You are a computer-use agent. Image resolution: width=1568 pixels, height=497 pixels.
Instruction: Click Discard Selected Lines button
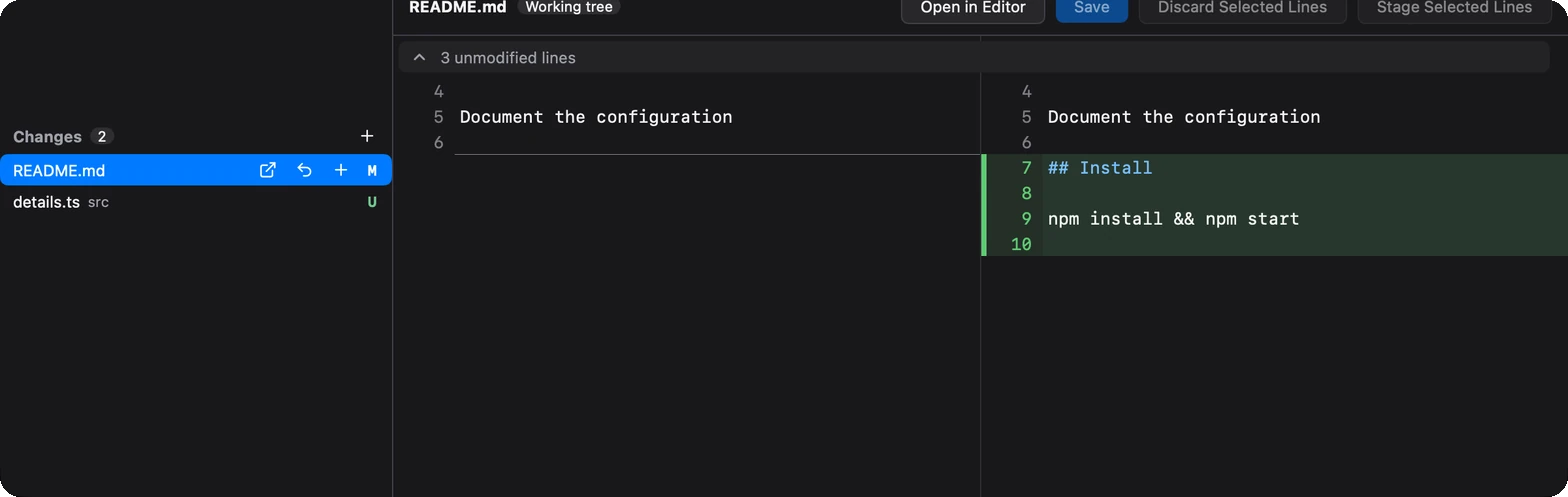click(1242, 7)
